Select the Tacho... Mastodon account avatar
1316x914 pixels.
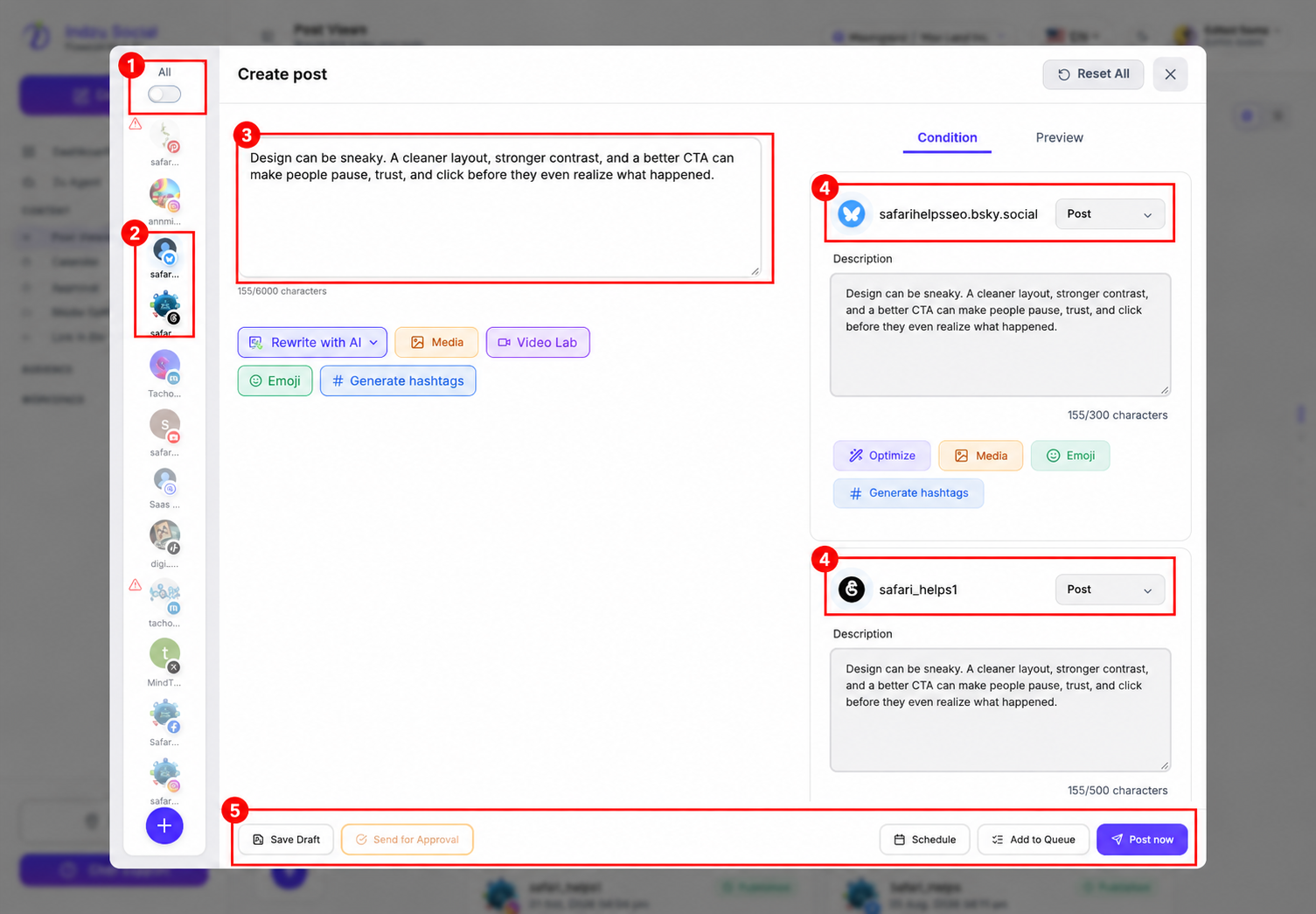point(164,367)
